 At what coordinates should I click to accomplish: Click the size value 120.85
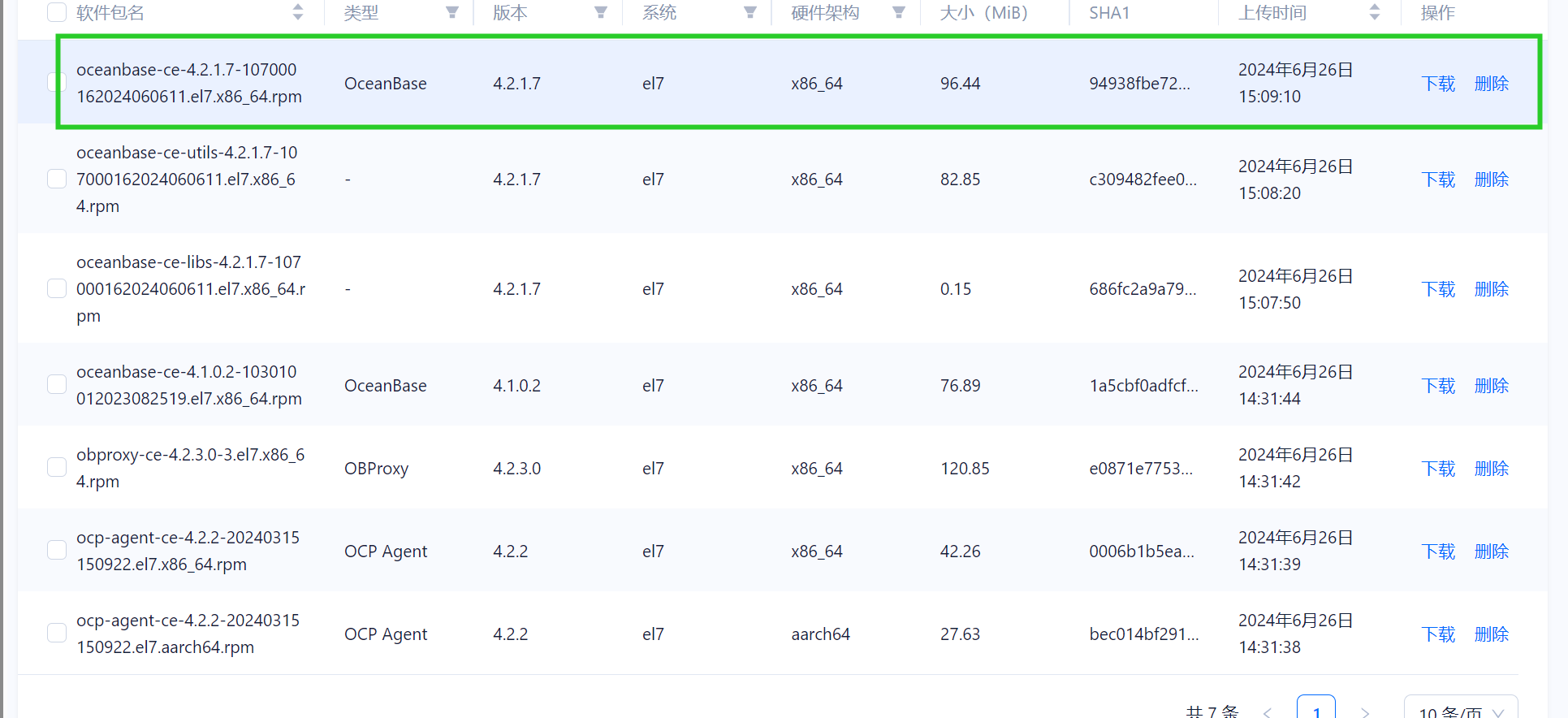tap(965, 469)
